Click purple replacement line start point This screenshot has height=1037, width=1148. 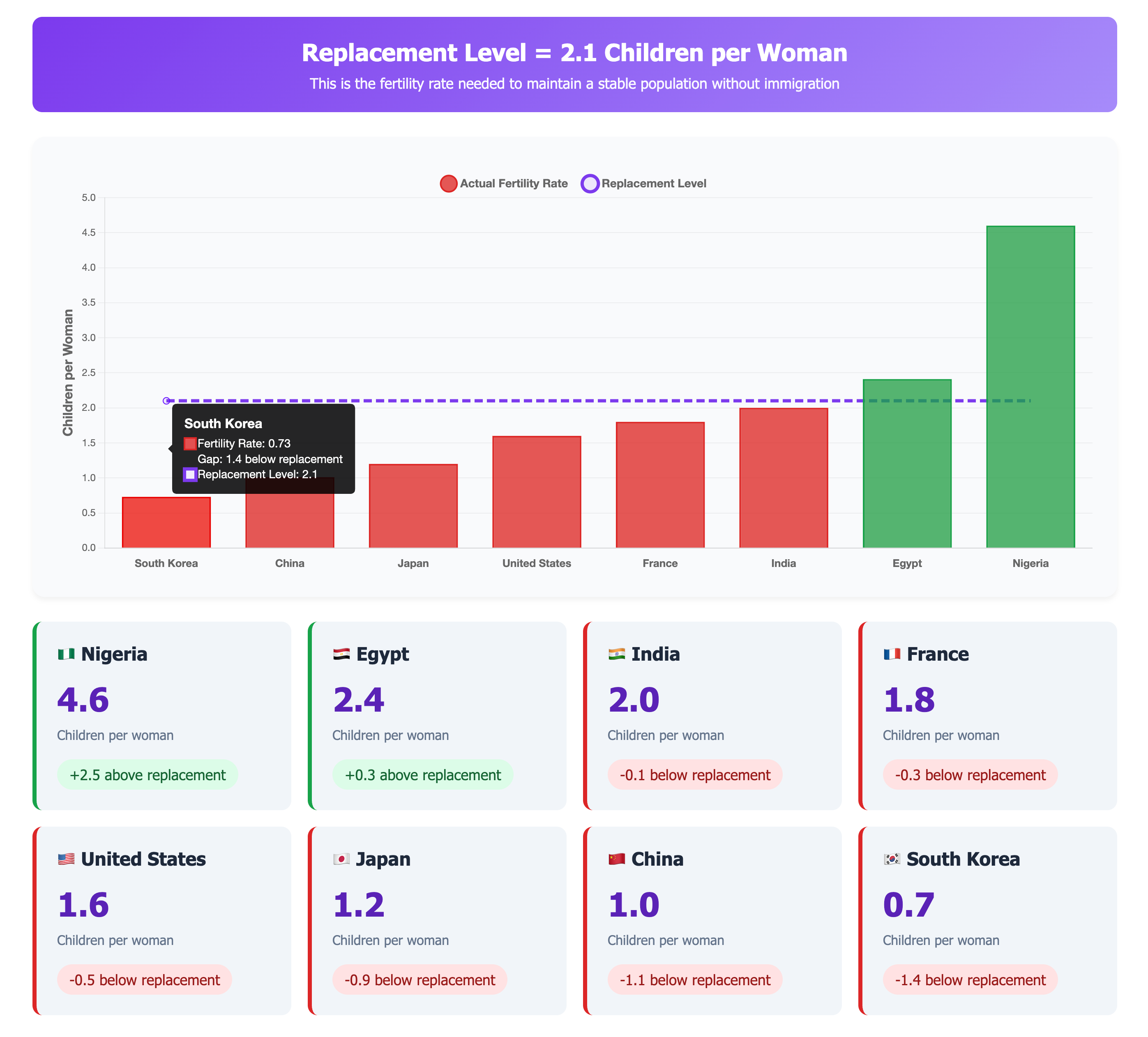(x=166, y=401)
